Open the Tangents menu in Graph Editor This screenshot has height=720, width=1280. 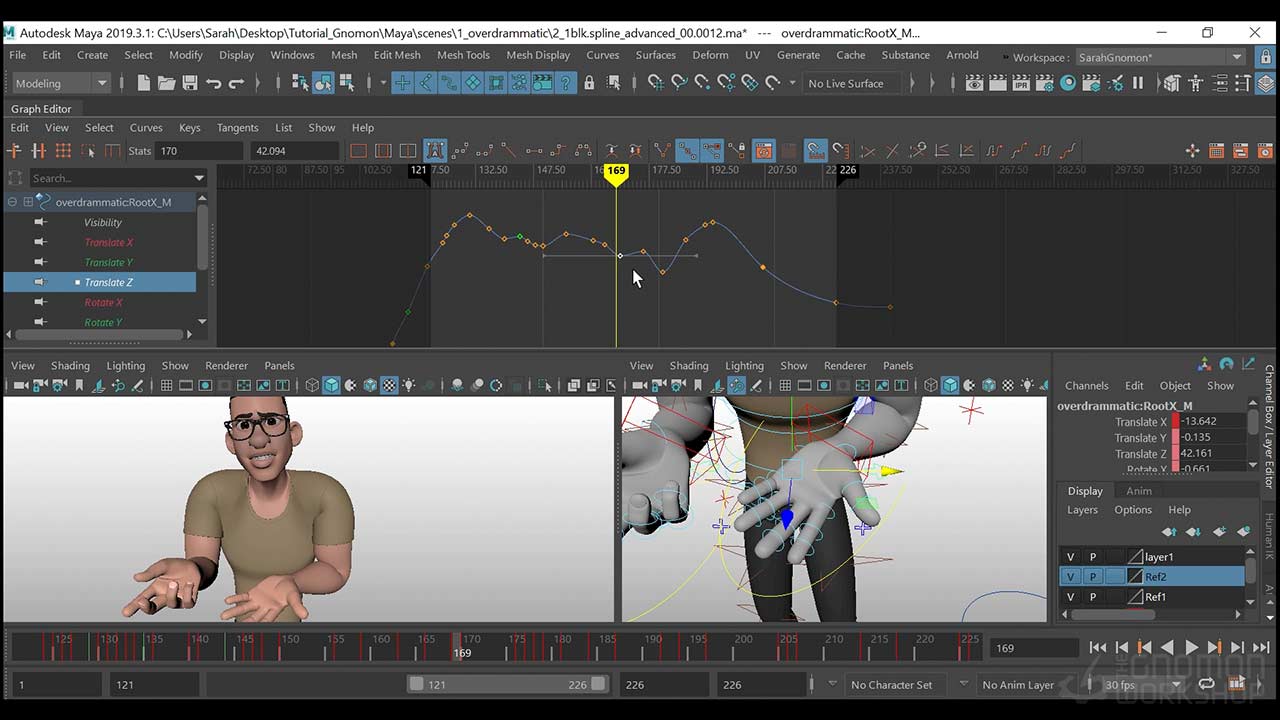(x=237, y=128)
